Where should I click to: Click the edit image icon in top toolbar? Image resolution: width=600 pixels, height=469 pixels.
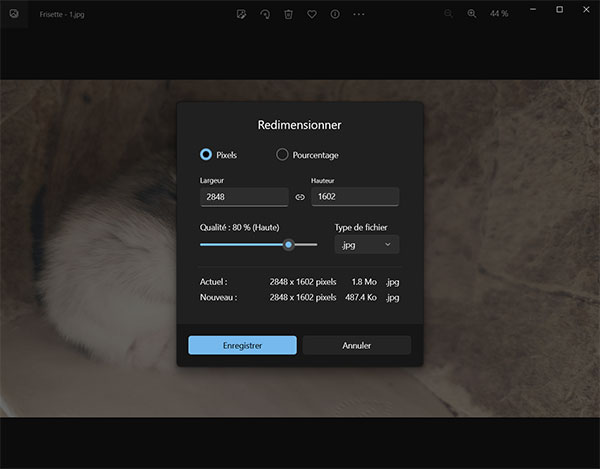coord(241,14)
